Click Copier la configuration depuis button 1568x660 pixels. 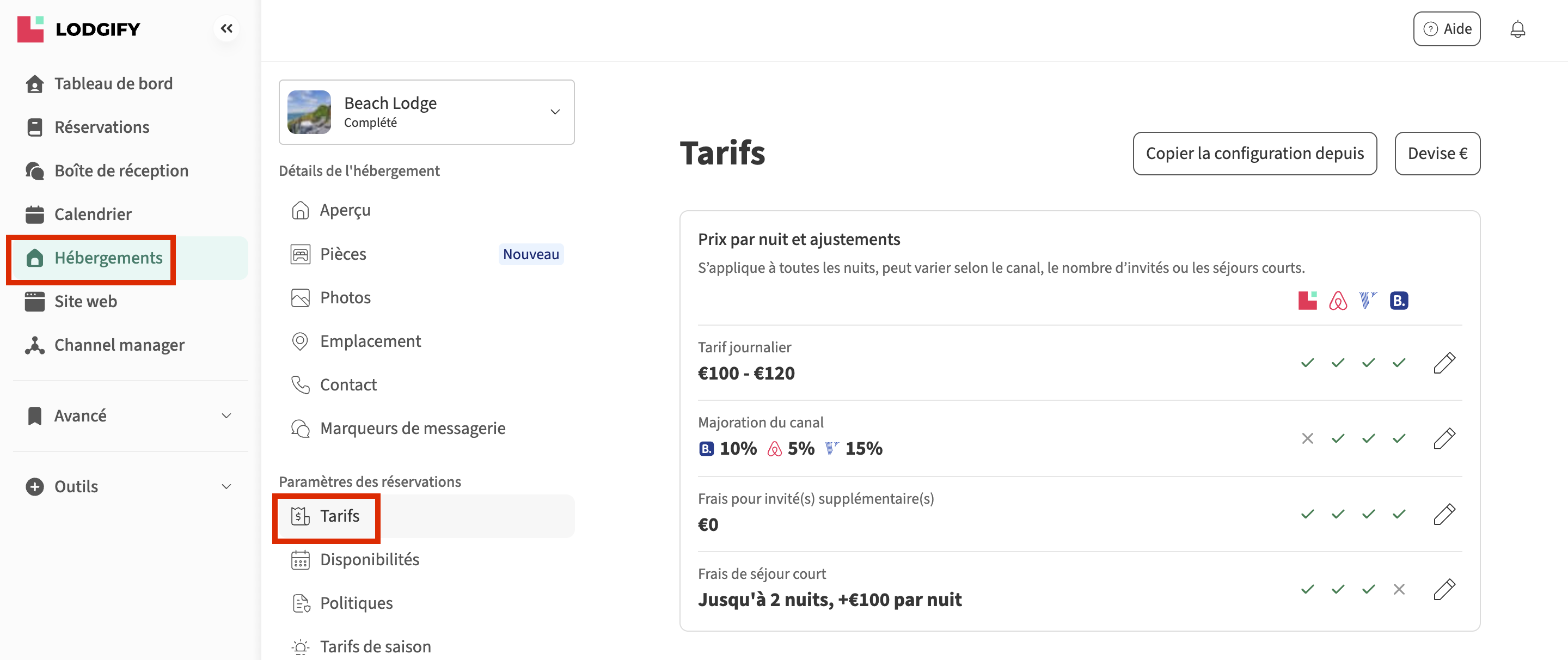click(1254, 154)
